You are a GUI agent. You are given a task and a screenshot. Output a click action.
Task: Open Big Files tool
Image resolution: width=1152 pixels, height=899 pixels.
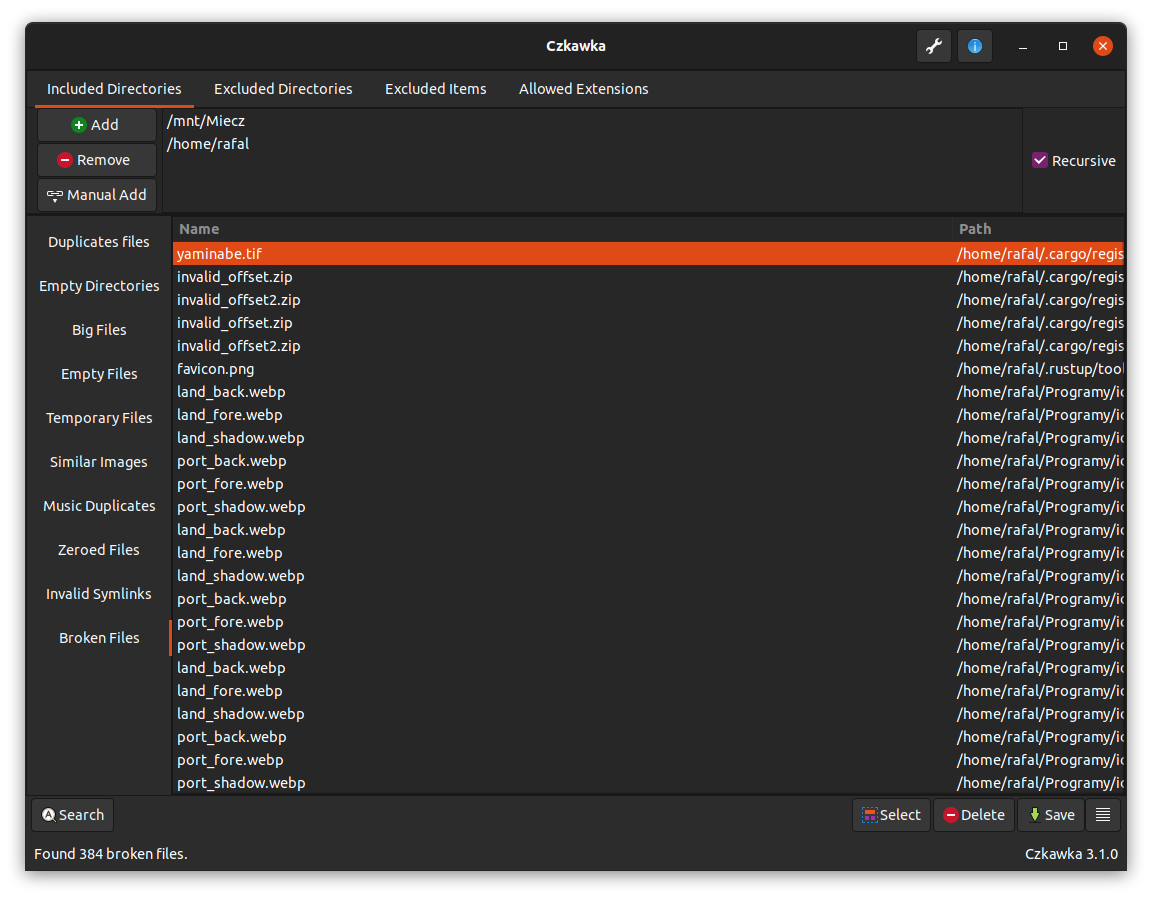click(x=98, y=330)
